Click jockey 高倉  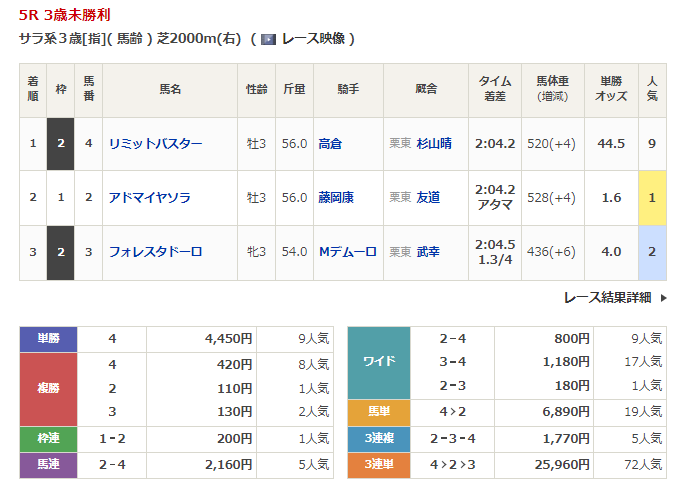tap(329, 144)
